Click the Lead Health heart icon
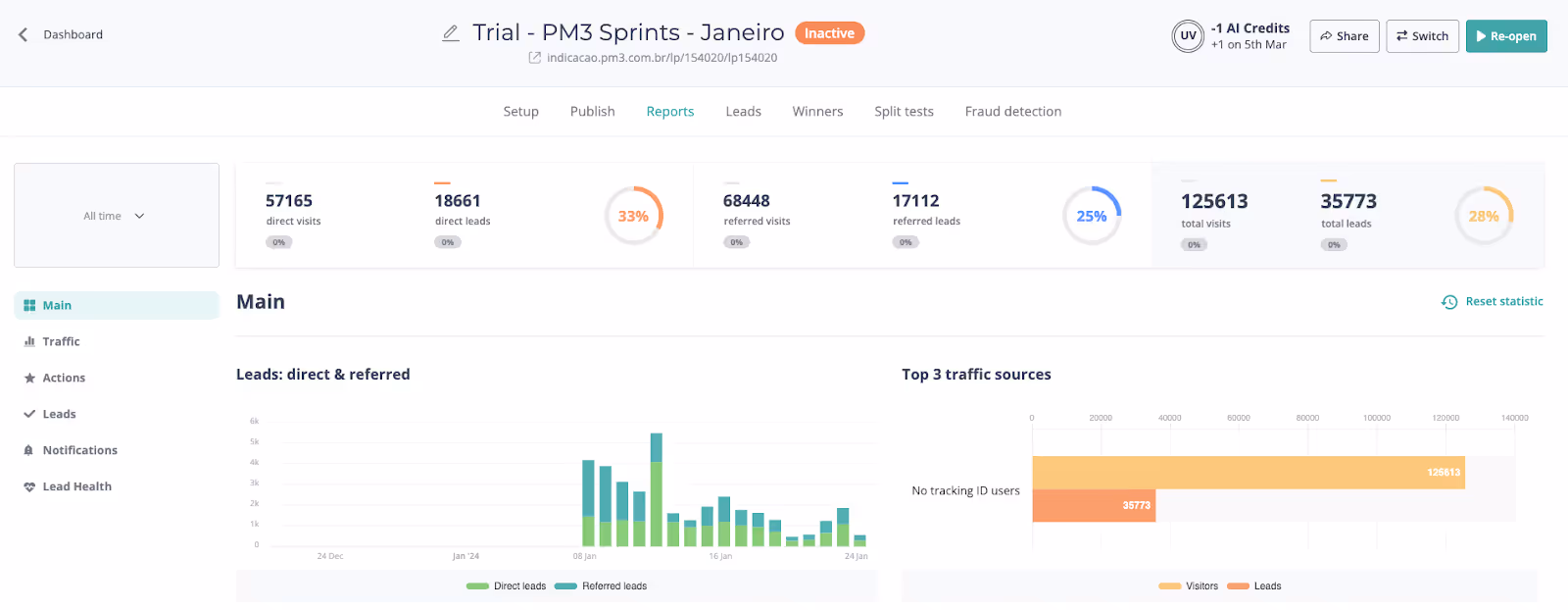 pyautogui.click(x=29, y=486)
